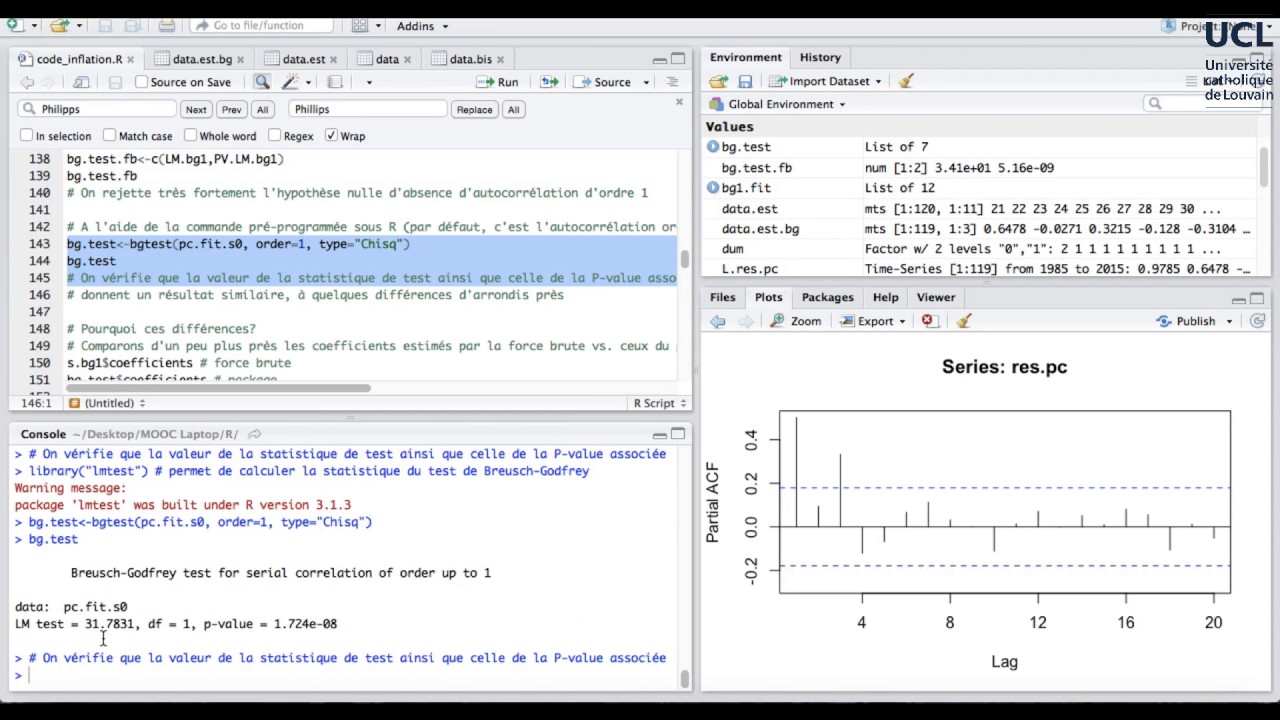Click the document outline icon in editor toolbar
The image size is (1280, 720).
(x=672, y=82)
